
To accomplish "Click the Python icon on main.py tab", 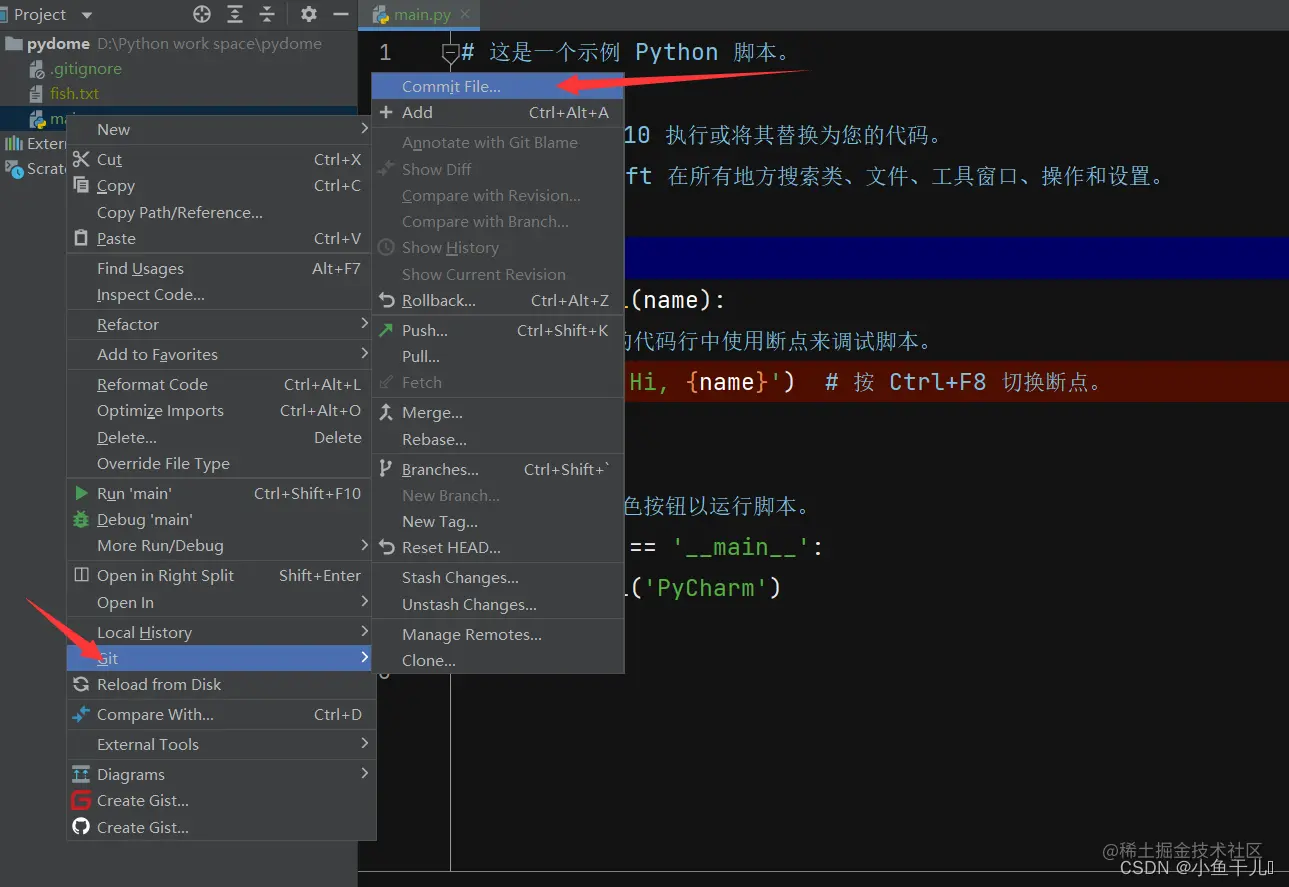I will pos(380,15).
